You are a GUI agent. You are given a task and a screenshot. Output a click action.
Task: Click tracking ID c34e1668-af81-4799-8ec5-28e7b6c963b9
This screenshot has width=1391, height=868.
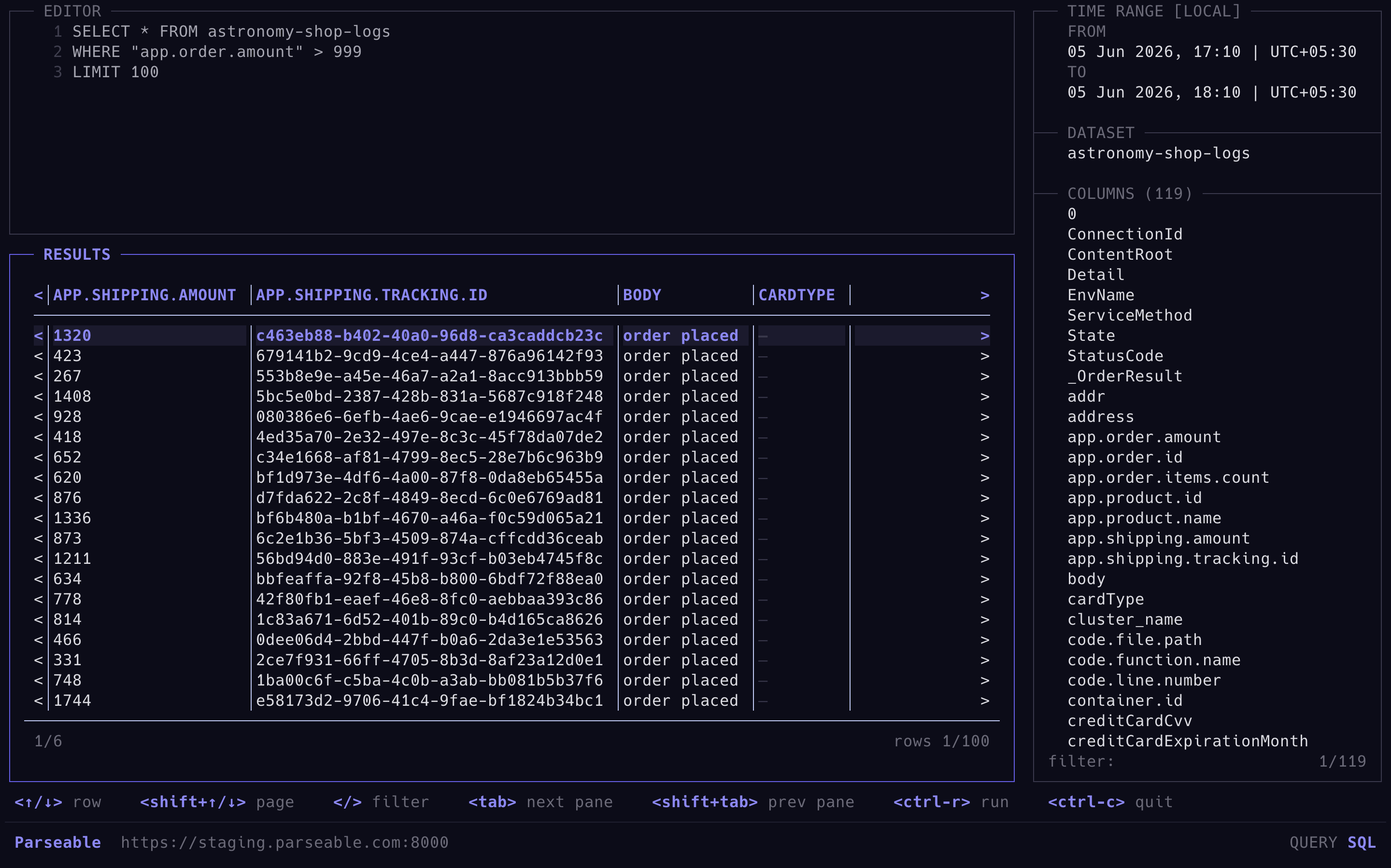(429, 458)
